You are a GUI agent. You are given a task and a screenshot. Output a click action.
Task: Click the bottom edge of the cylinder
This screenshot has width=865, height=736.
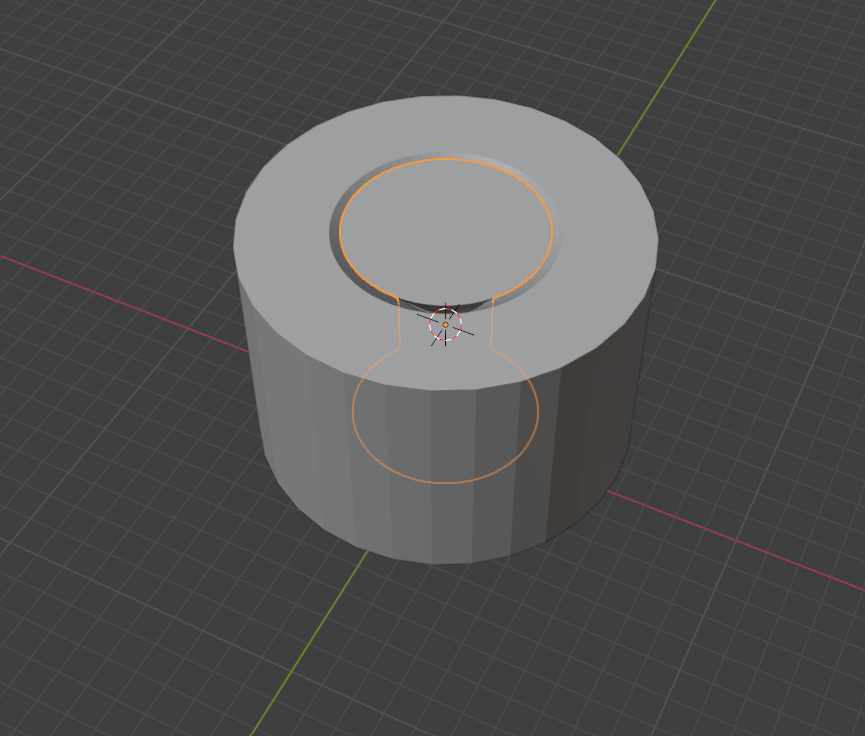440,562
